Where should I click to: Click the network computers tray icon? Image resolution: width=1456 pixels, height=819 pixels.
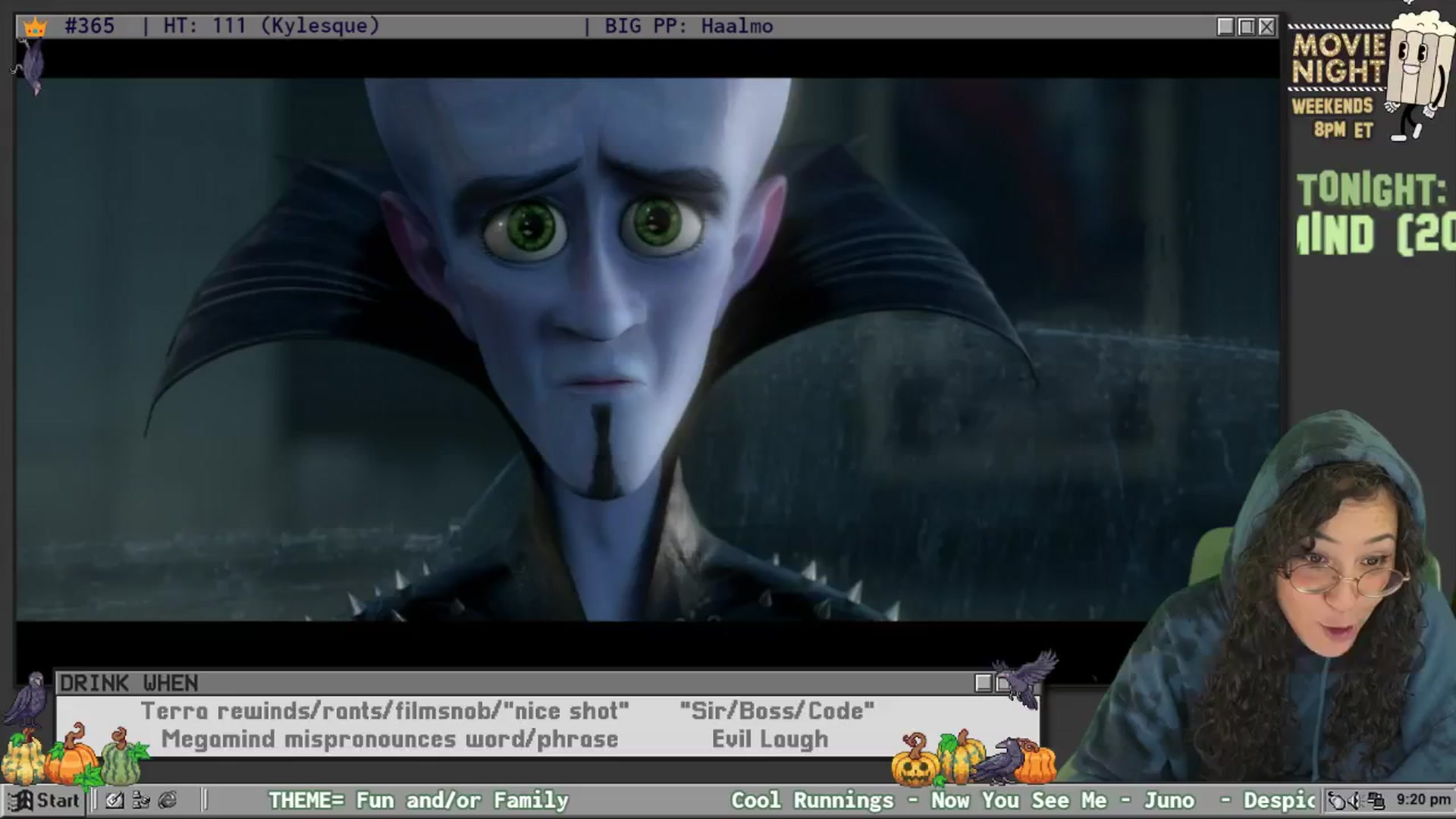coord(1376,800)
